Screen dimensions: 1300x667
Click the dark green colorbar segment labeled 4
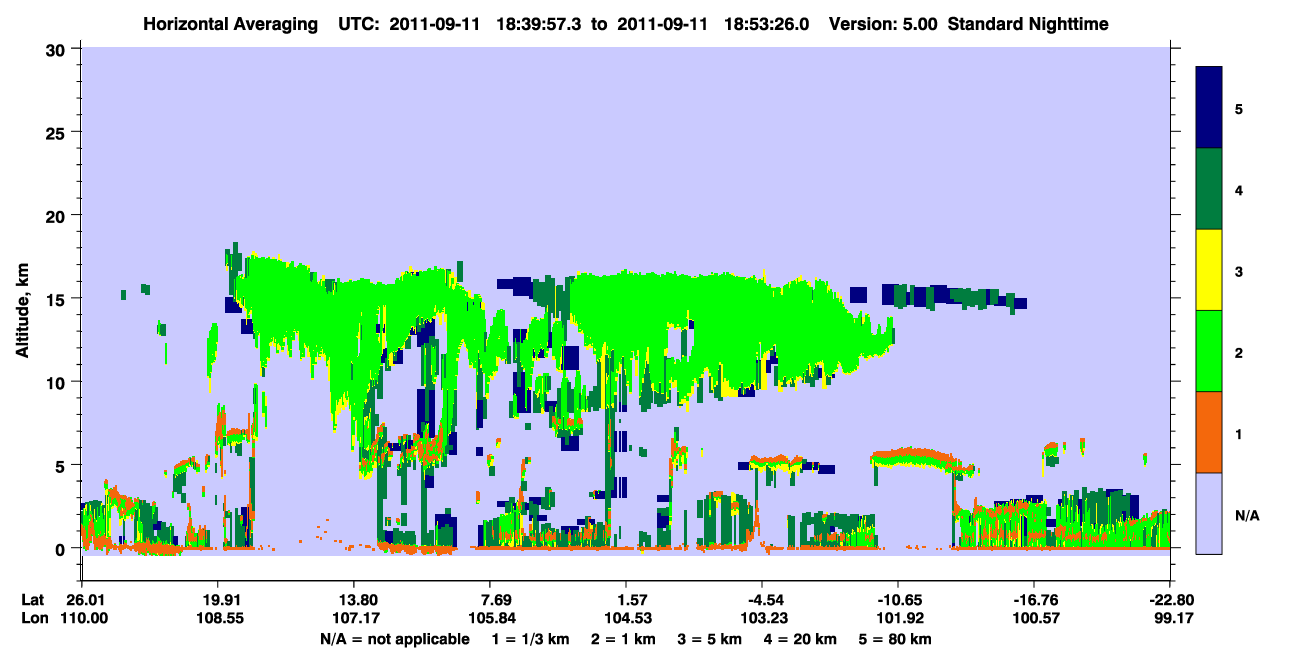pyautogui.click(x=1209, y=189)
